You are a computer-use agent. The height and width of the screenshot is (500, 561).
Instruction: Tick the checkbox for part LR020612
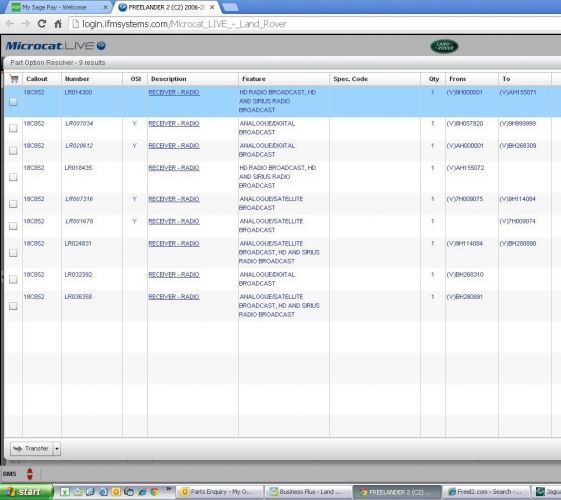(x=13, y=150)
